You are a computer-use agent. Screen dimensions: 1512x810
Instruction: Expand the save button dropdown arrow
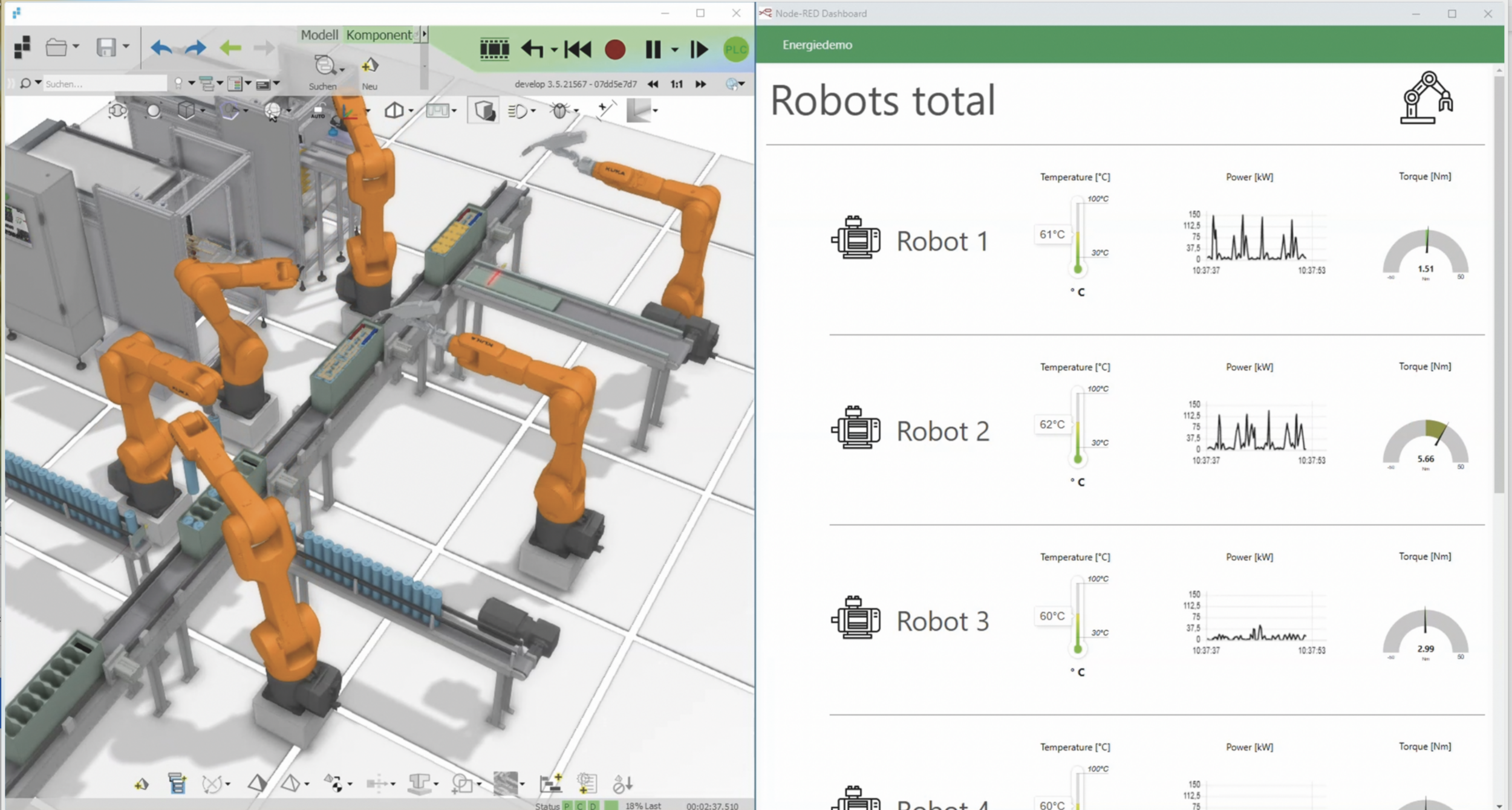126,47
